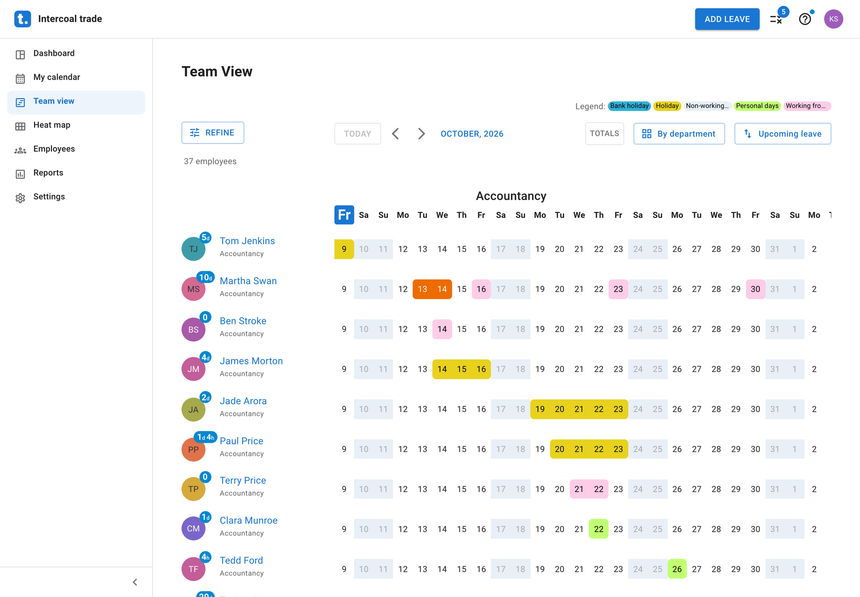Click the Settings gear icon
Screen dimensions: 860x597
20,198
